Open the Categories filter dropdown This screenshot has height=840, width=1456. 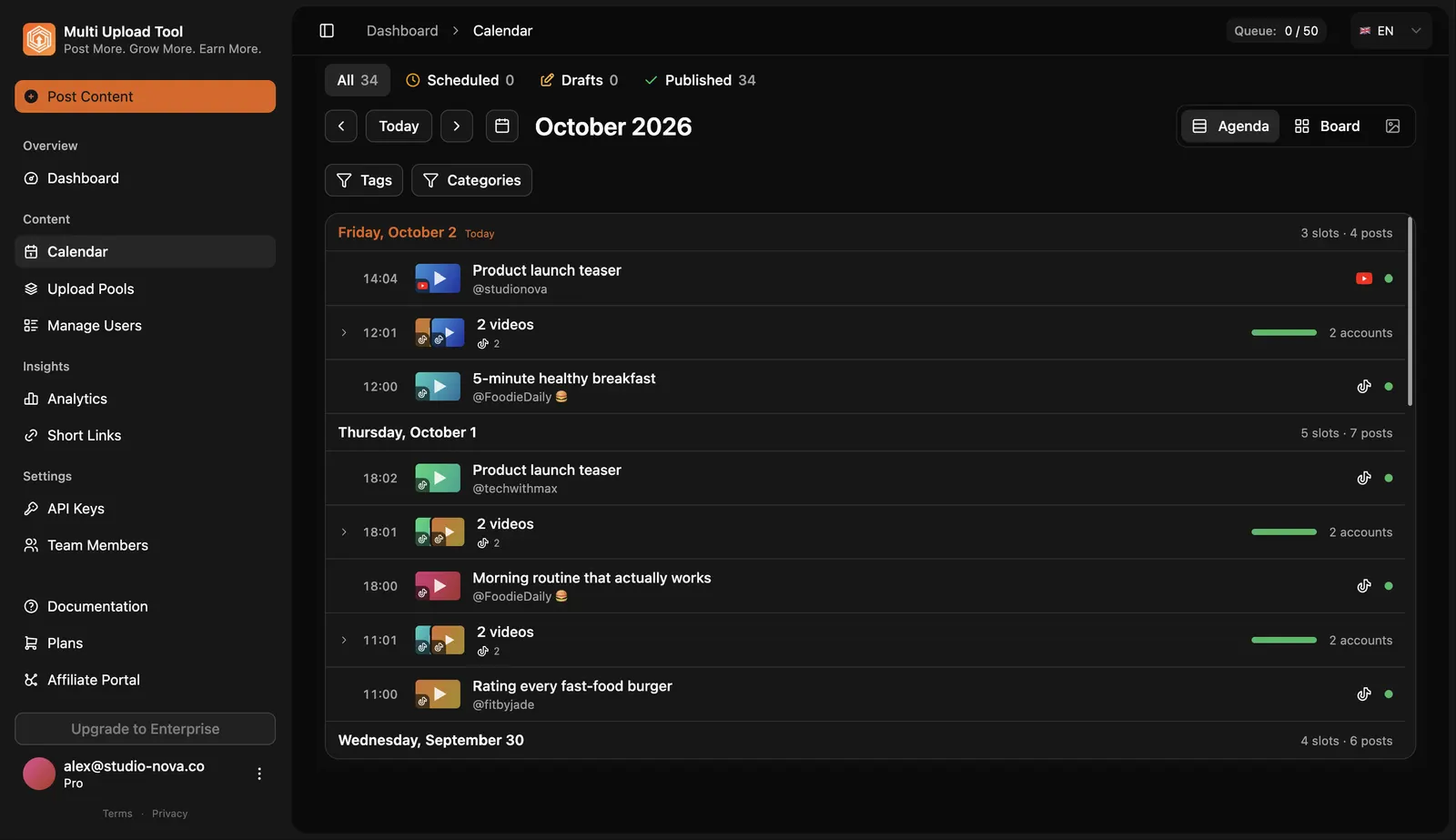(471, 180)
